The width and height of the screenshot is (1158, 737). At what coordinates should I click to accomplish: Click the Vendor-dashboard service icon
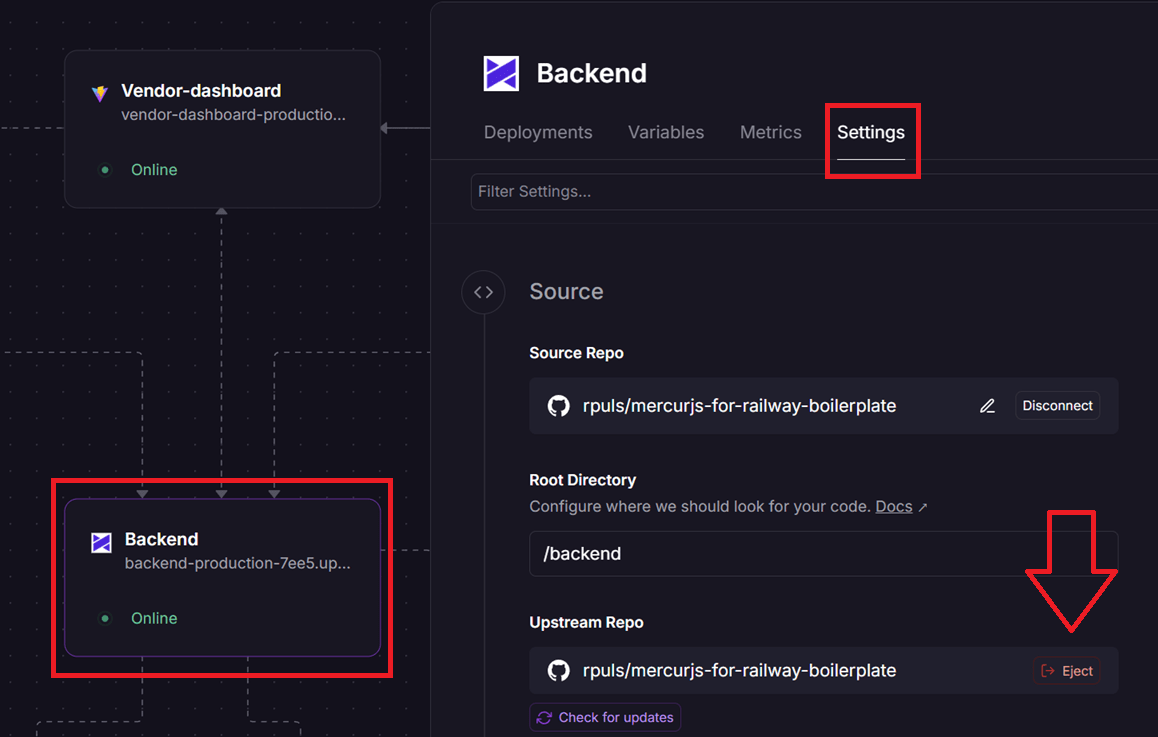(x=100, y=93)
